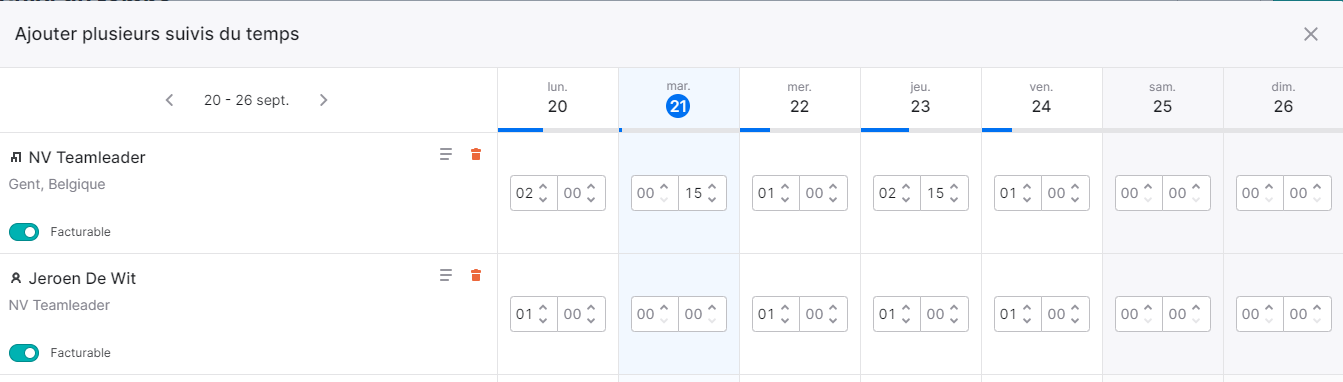Click the 20 - 26 sept. date range
The width and height of the screenshot is (1343, 382).
click(x=247, y=100)
